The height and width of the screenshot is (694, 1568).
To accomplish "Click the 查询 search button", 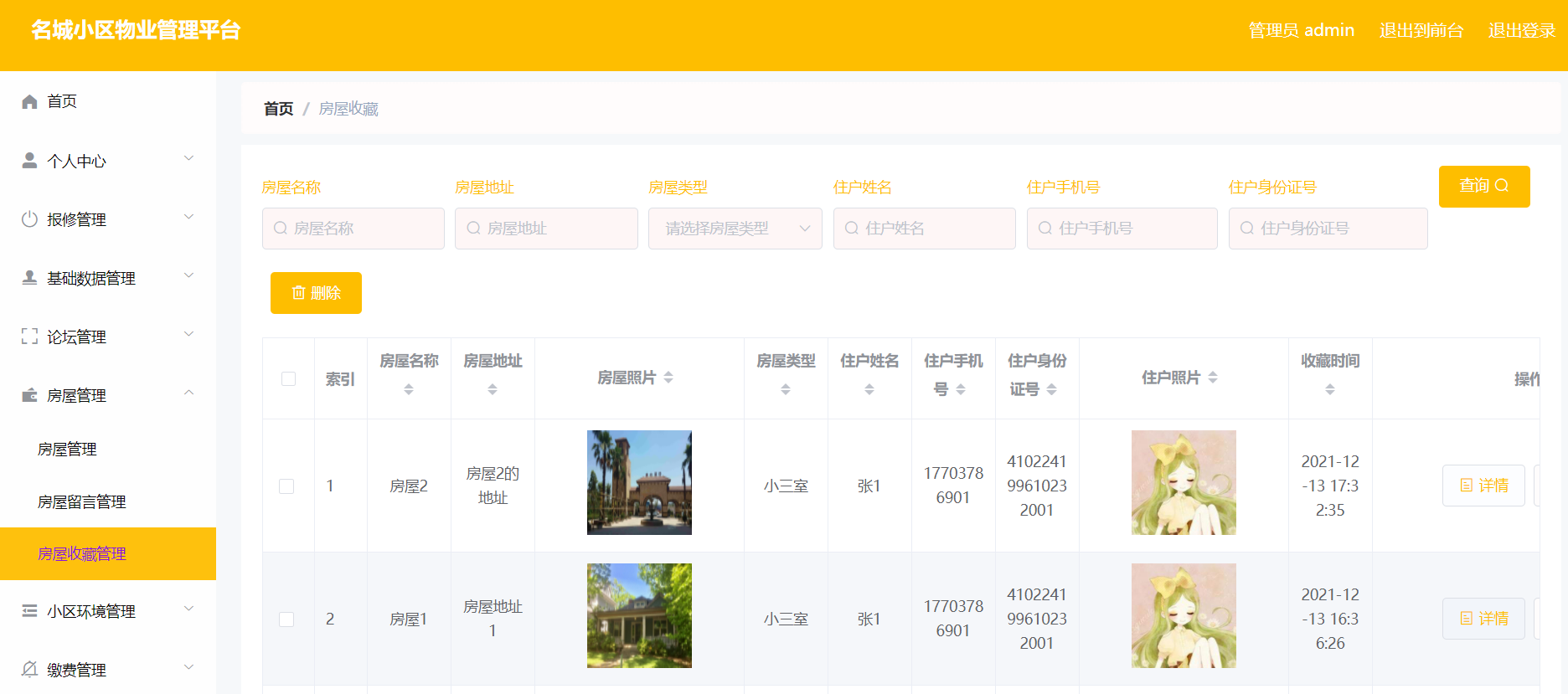I will (1484, 186).
